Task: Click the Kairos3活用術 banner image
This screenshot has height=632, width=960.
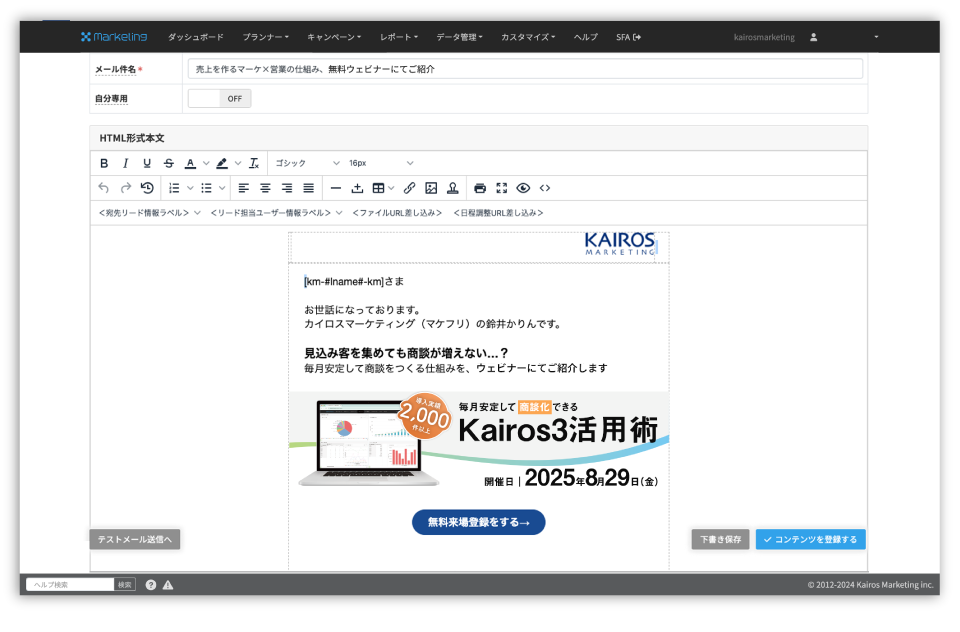Action: (479, 441)
